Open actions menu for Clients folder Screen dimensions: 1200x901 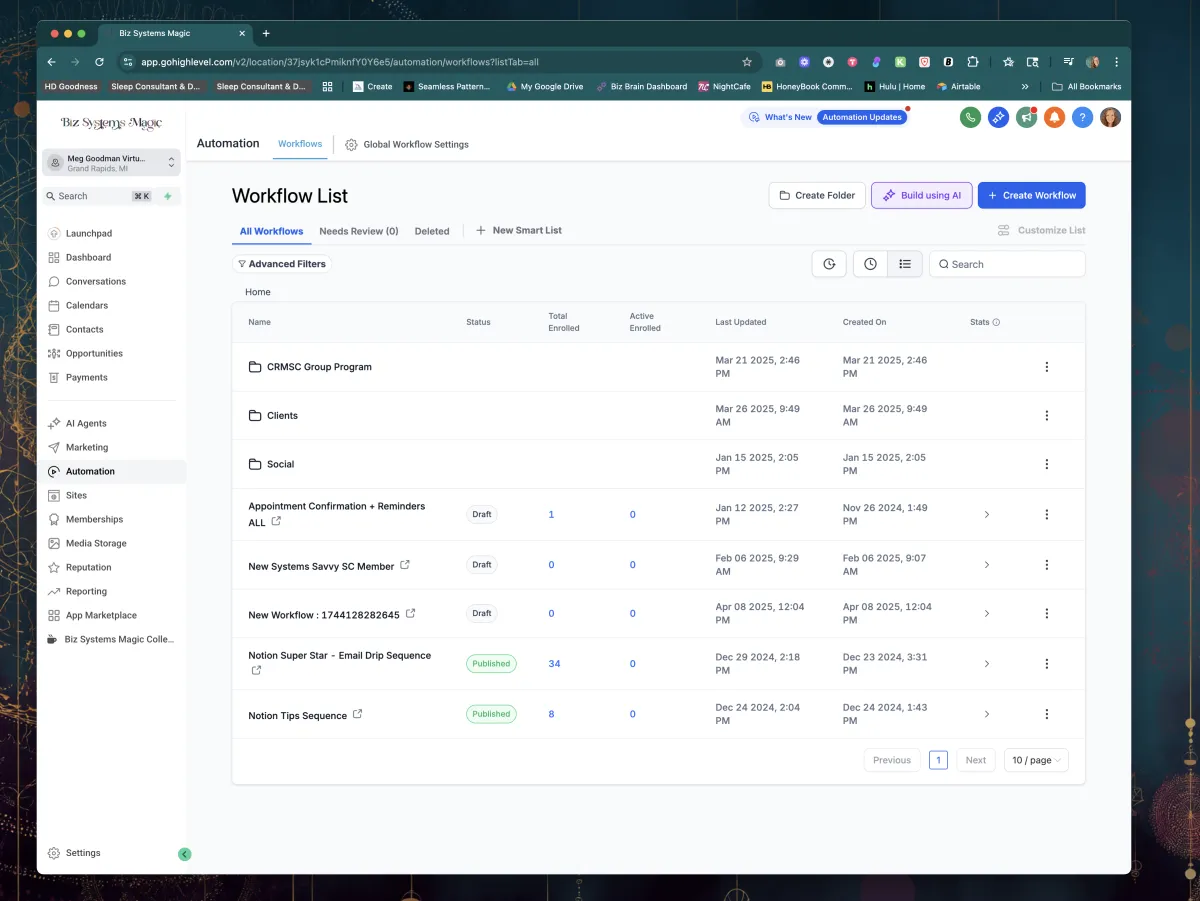[x=1047, y=416]
